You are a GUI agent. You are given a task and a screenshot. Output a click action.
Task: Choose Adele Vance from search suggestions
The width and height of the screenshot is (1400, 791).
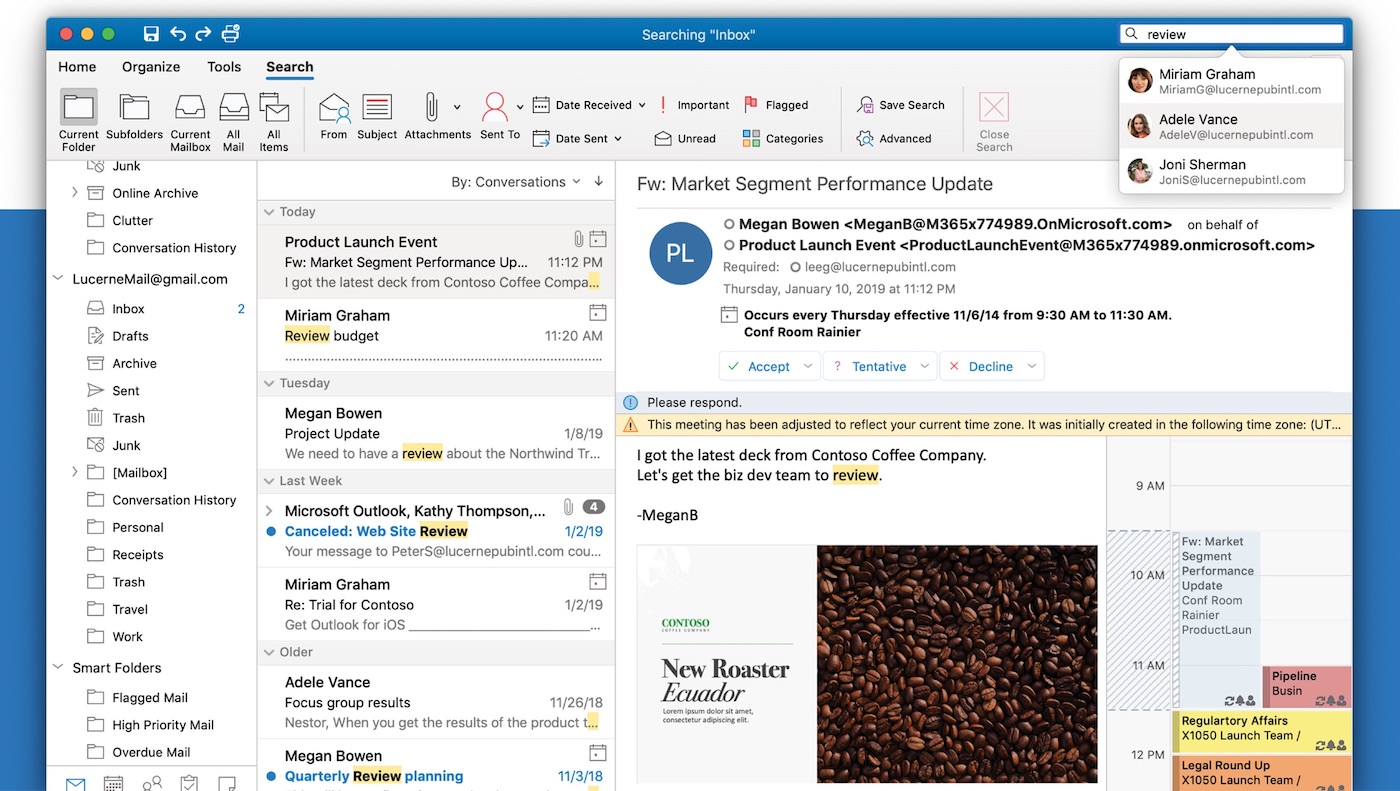1231,126
